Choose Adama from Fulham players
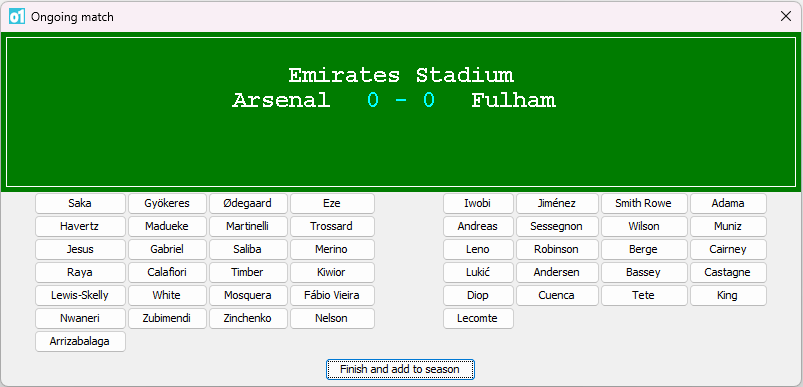The width and height of the screenshot is (803, 387). coord(728,203)
